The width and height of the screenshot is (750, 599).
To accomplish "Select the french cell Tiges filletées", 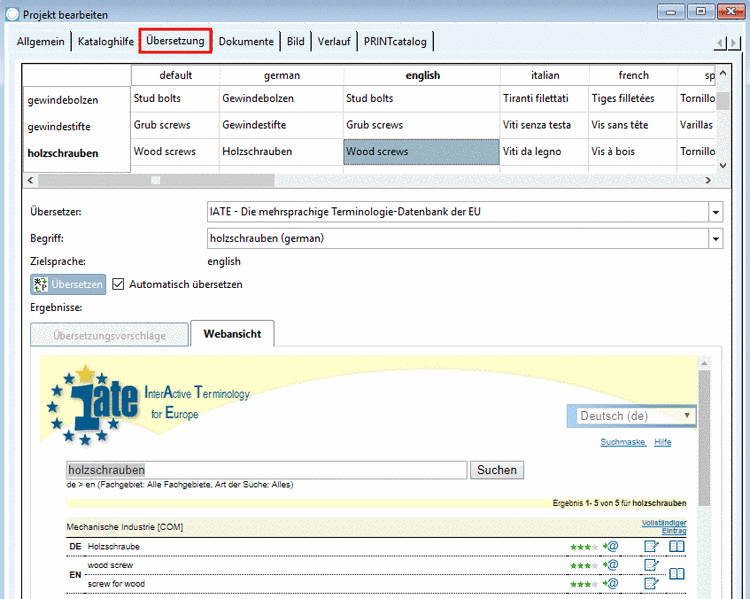I will [x=633, y=99].
